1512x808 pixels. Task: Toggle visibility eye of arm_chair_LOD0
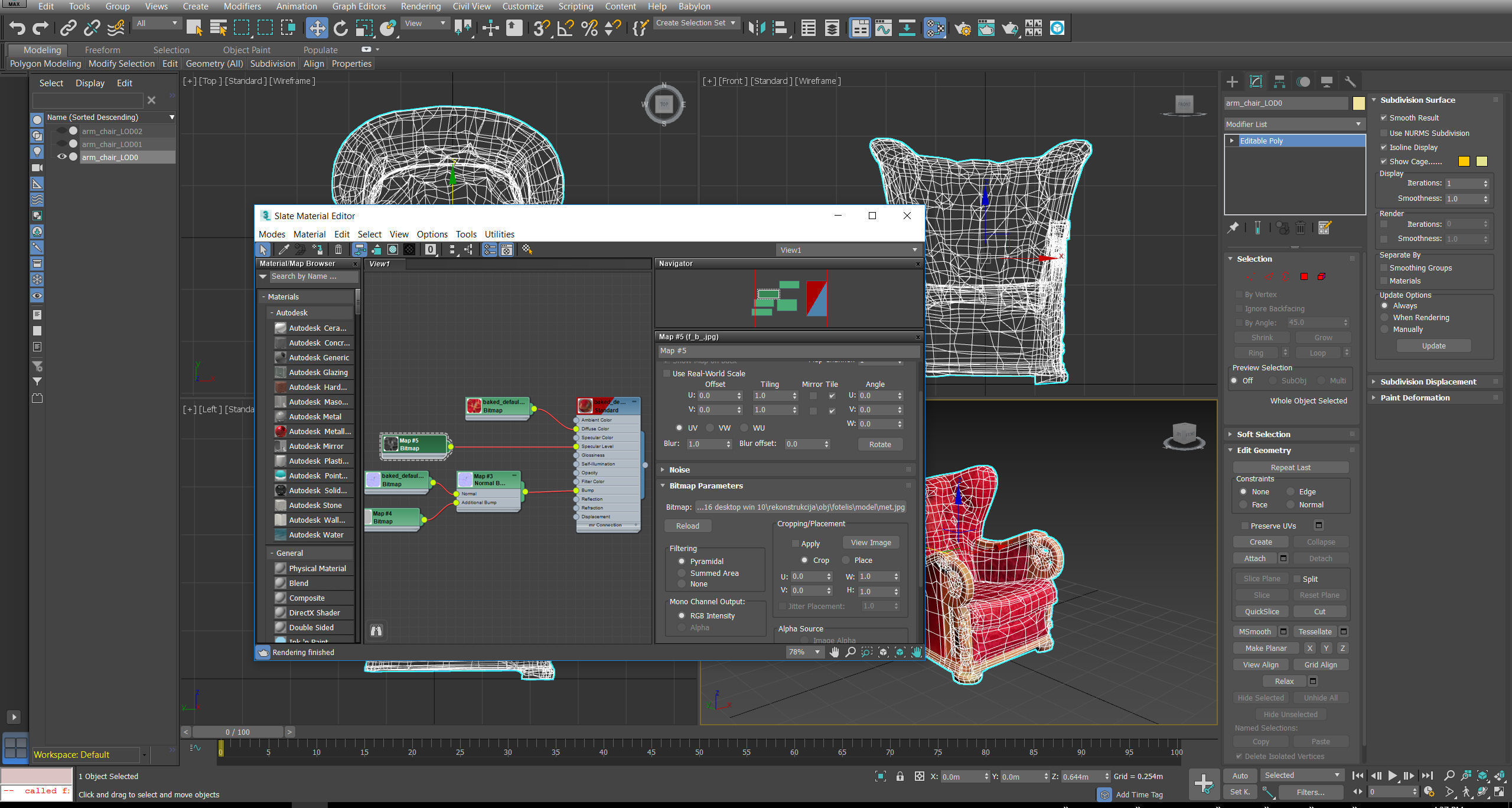point(61,157)
